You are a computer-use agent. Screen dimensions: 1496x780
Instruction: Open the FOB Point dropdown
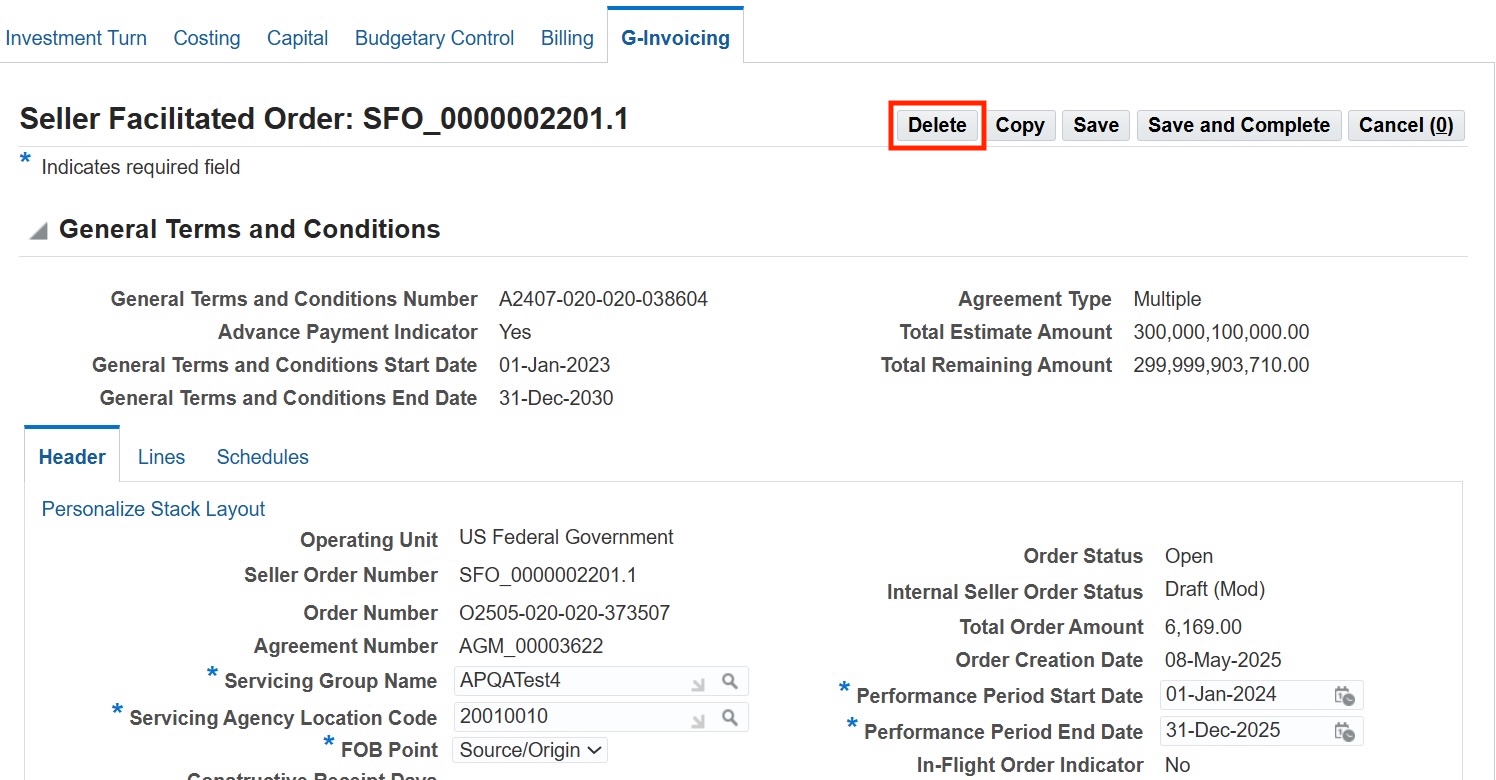[x=530, y=750]
